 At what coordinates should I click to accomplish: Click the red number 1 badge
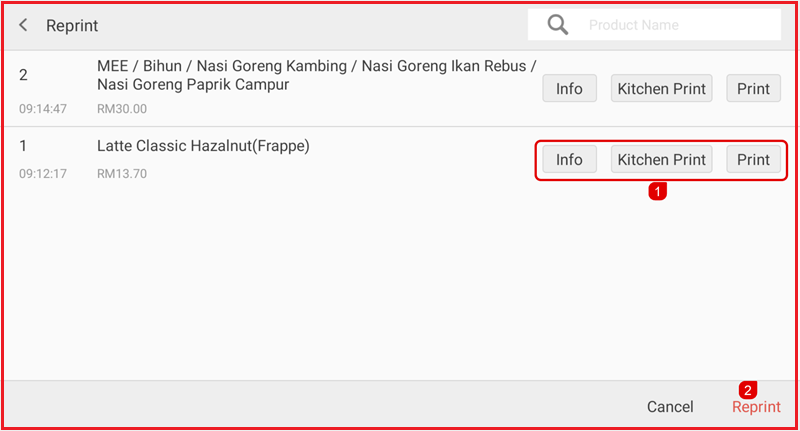657,189
